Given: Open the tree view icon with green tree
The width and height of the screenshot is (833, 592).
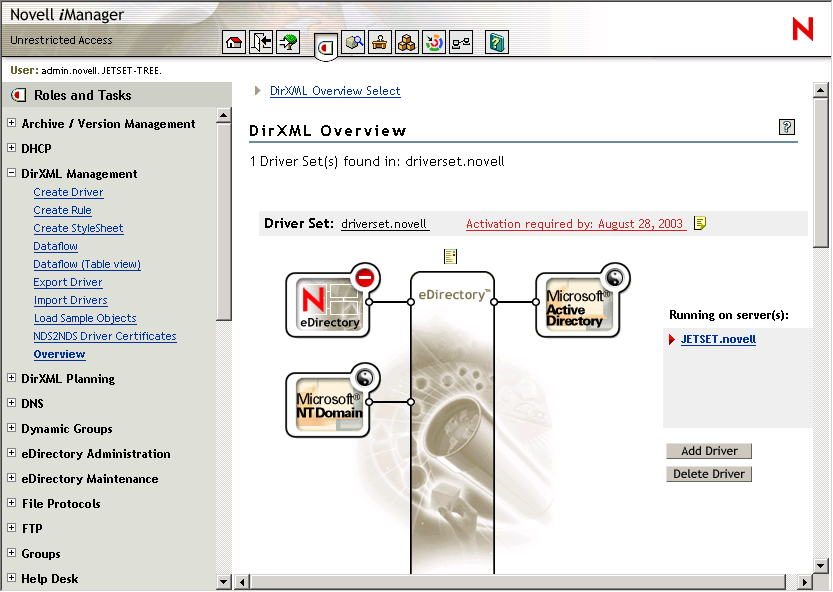Looking at the screenshot, I should click(x=288, y=42).
